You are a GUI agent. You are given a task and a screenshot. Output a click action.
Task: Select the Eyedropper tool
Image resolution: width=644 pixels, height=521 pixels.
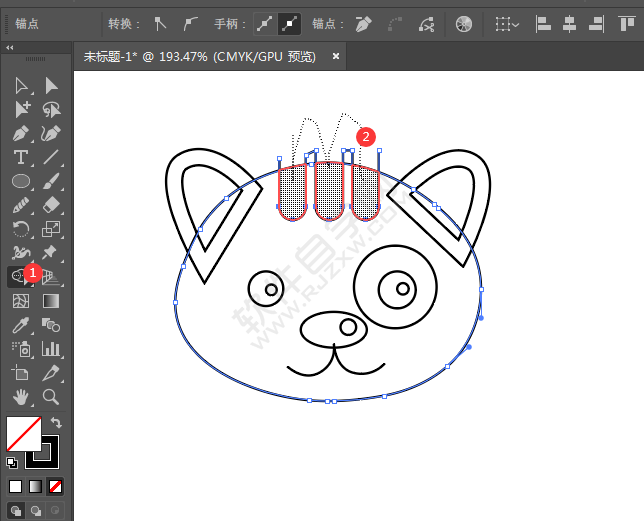point(21,325)
